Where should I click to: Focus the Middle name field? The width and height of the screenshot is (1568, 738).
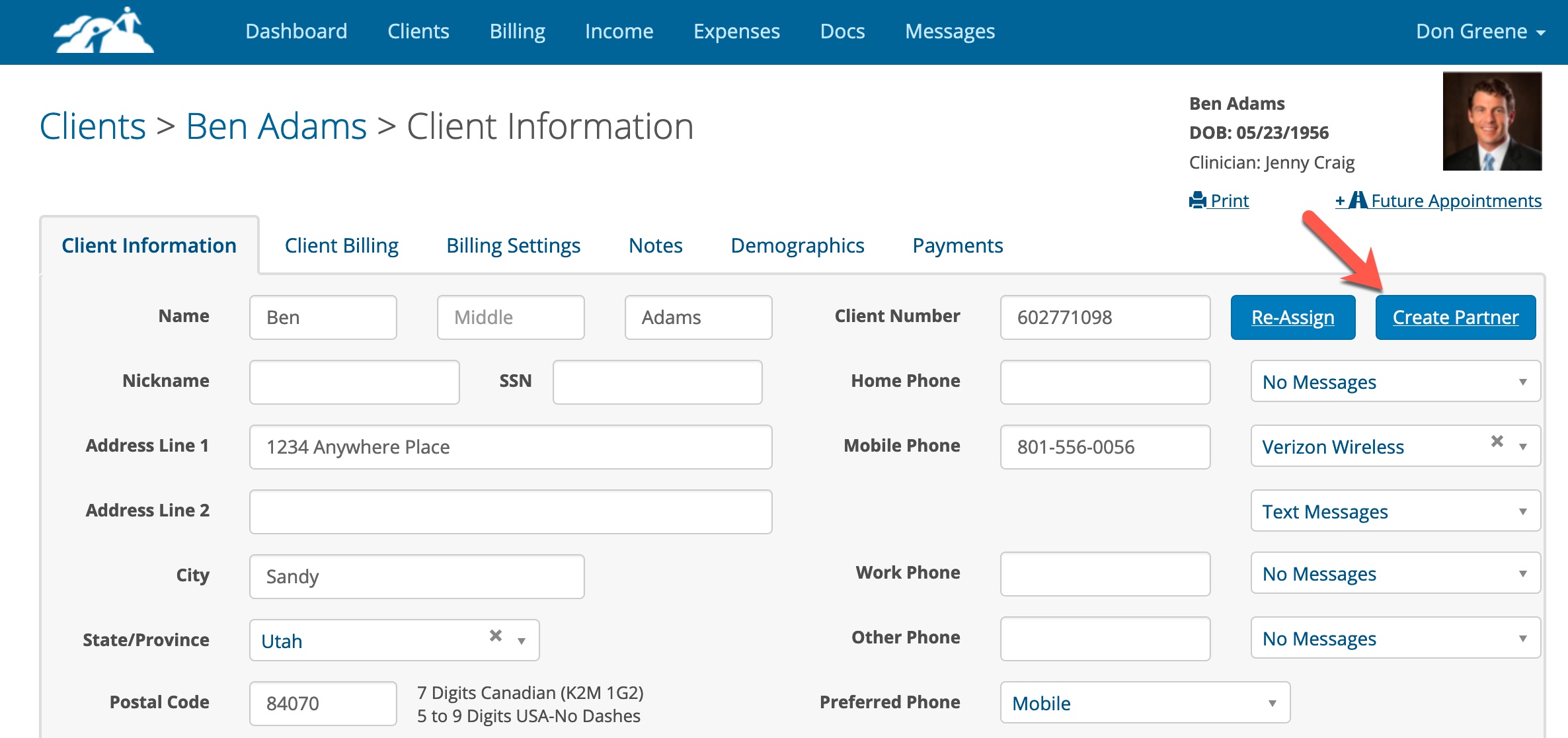510,317
